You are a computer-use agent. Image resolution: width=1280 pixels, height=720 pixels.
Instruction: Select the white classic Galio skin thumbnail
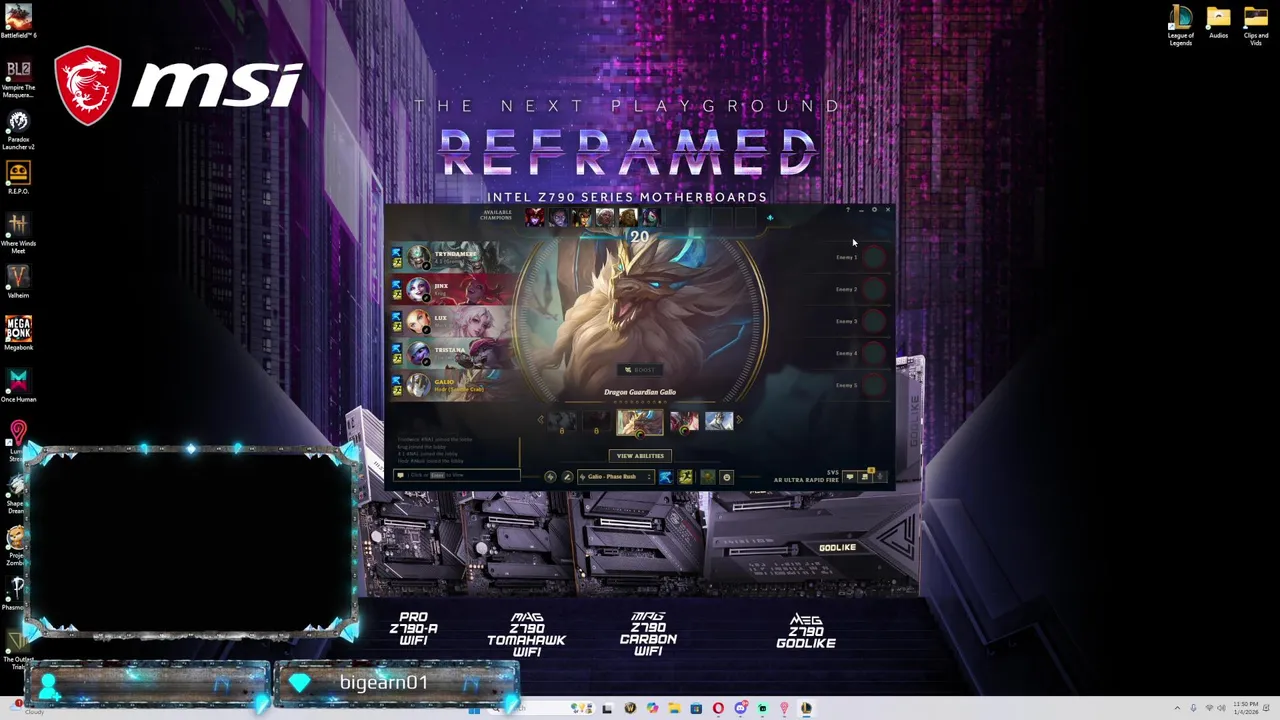point(719,421)
